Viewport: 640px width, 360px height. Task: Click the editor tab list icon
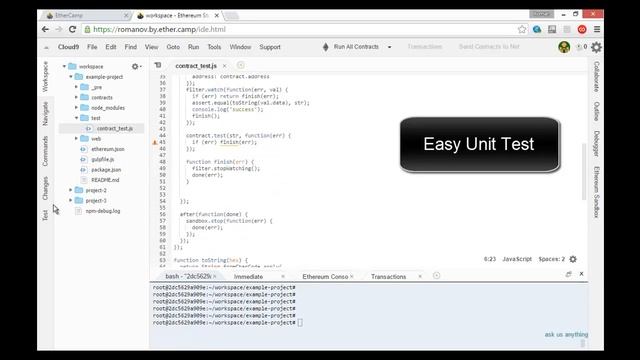158,65
